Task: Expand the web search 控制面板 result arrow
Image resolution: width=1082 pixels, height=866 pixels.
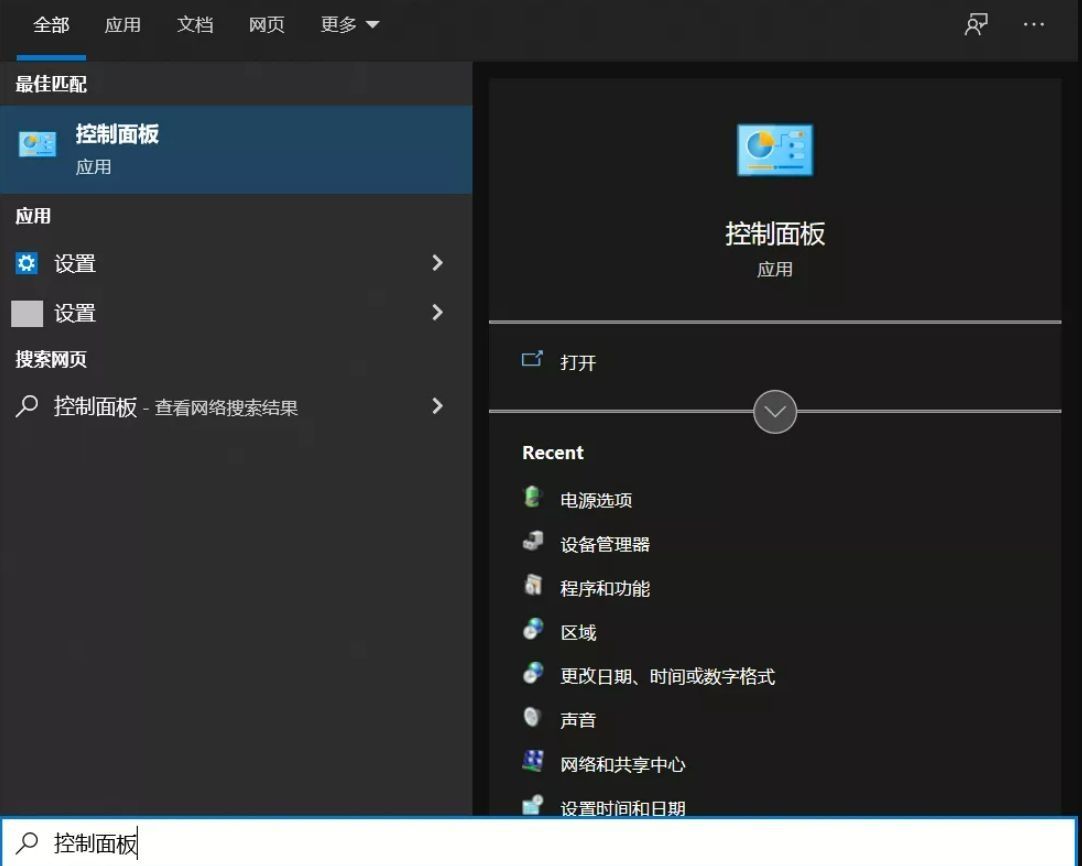Action: (x=437, y=406)
